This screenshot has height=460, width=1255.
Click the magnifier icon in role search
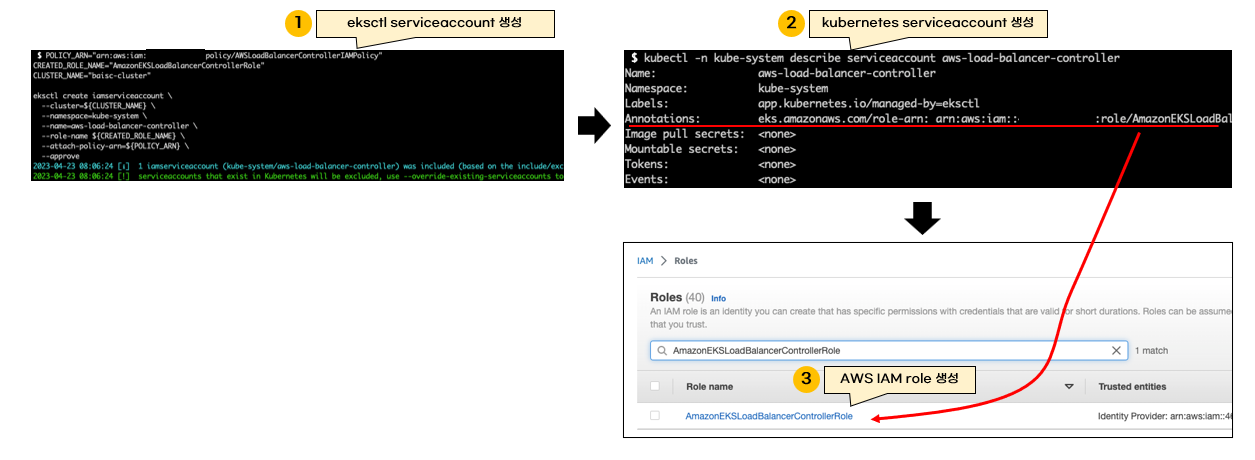[662, 351]
